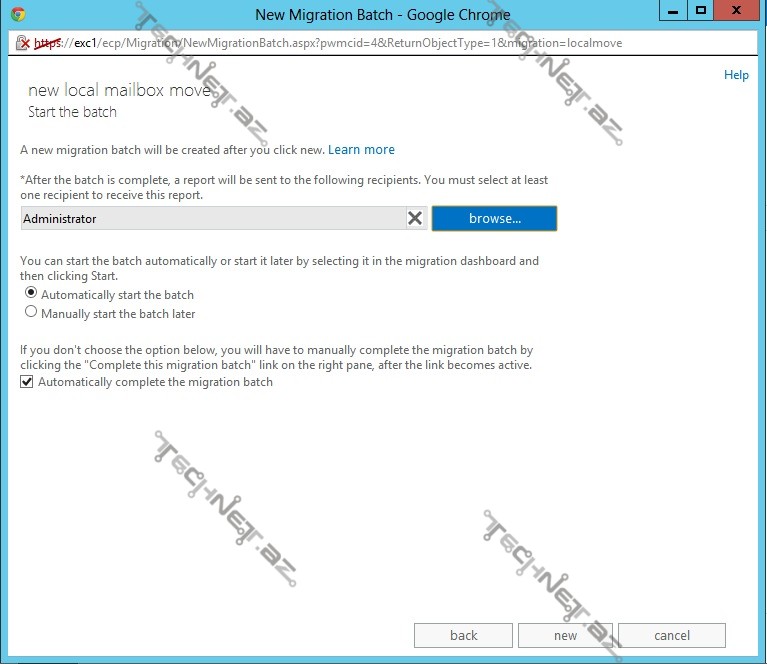Uncheck Automatically complete the migration batch
767x664 pixels.
[28, 382]
